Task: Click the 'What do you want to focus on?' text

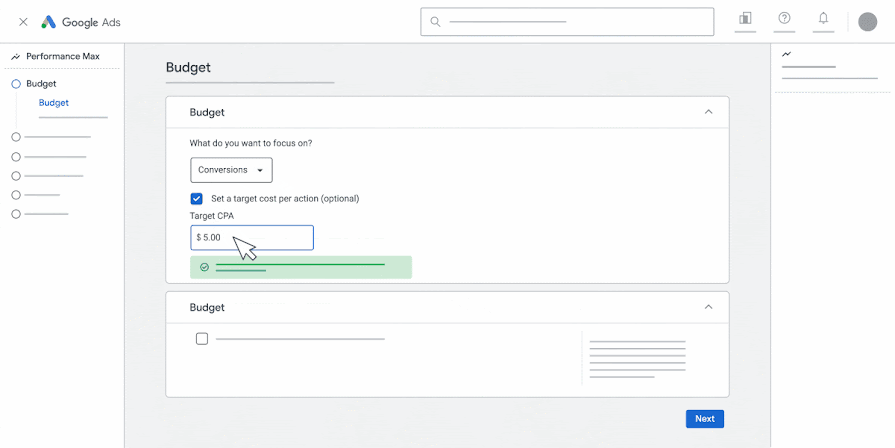Action: [x=251, y=143]
